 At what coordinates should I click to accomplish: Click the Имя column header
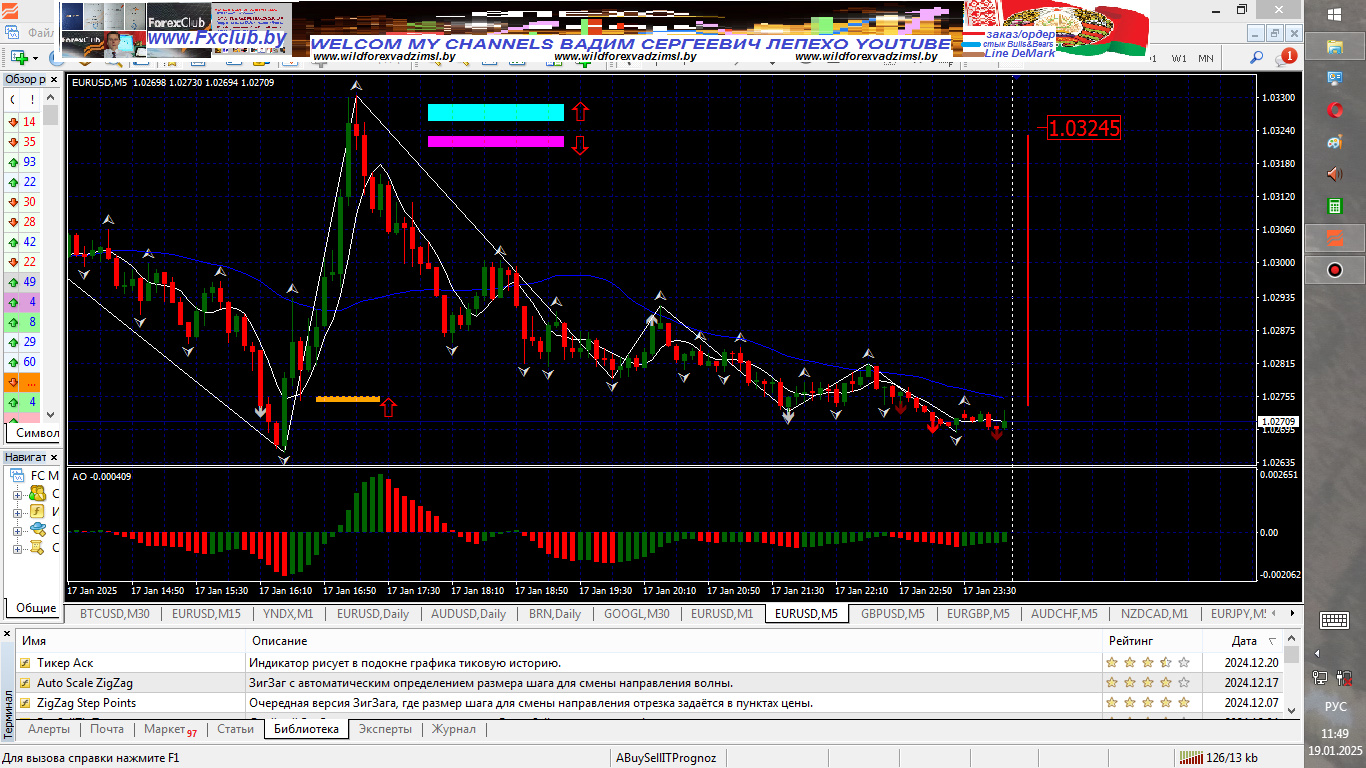pyautogui.click(x=130, y=641)
